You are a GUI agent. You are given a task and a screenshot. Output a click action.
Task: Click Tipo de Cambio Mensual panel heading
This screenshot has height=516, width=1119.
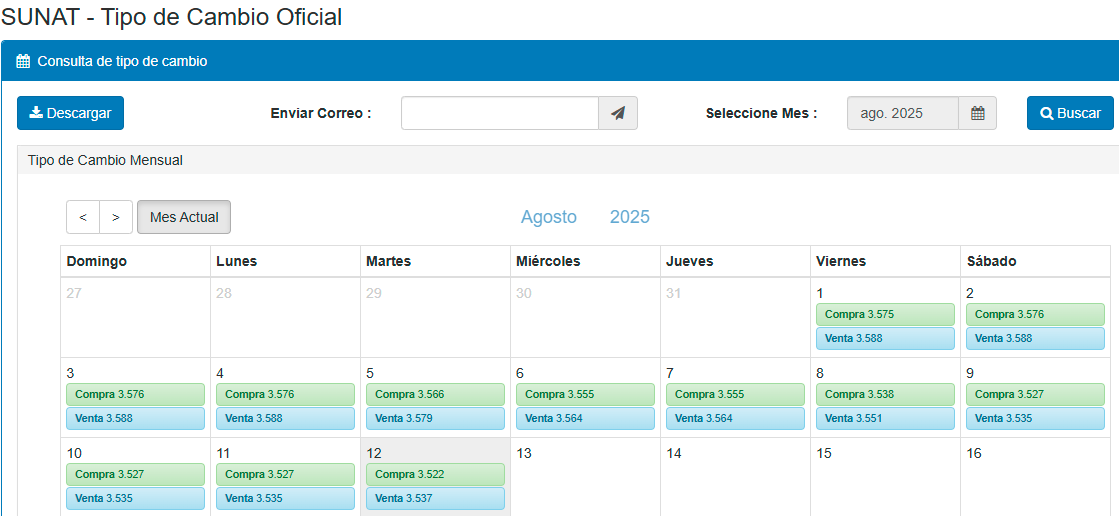105,161
